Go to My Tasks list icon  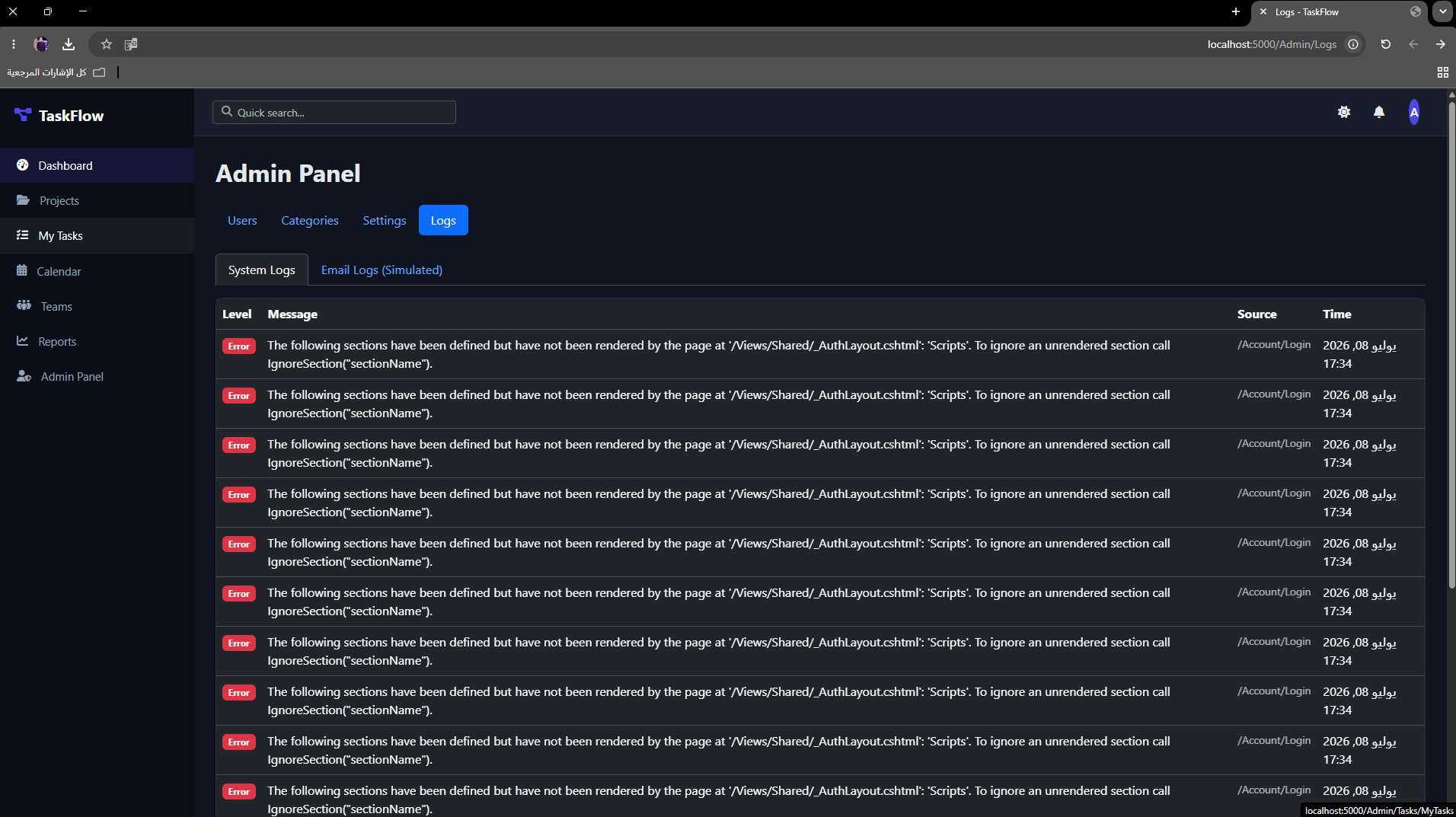click(x=23, y=235)
